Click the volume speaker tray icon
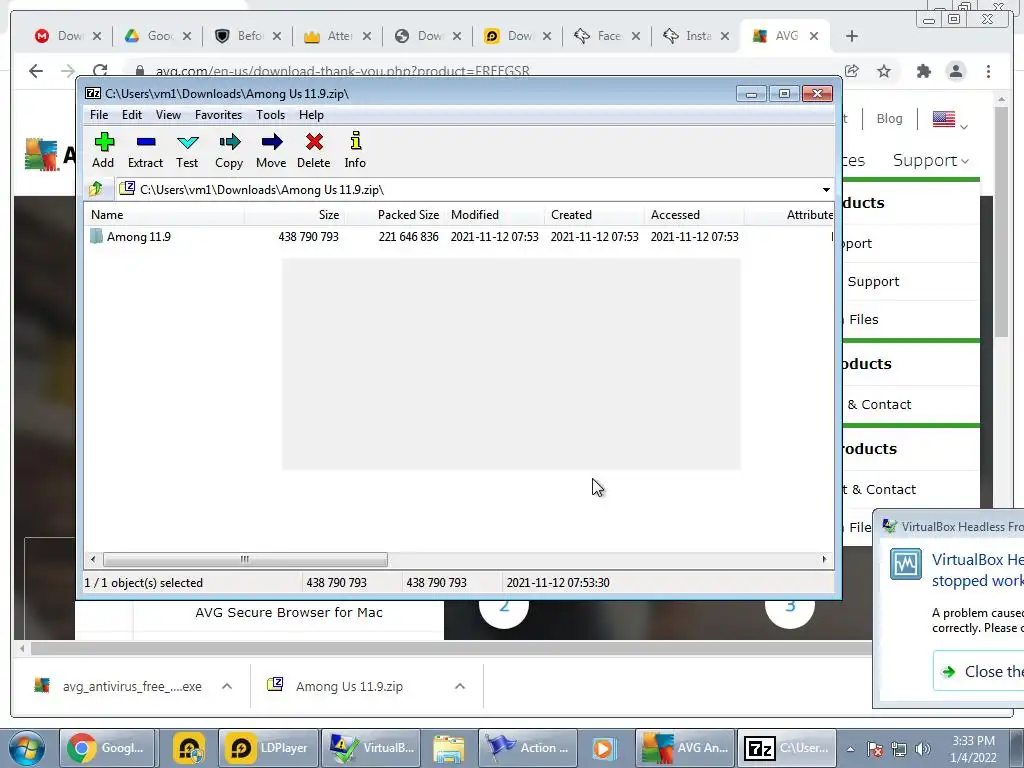This screenshot has height=768, width=1024. tap(923, 749)
